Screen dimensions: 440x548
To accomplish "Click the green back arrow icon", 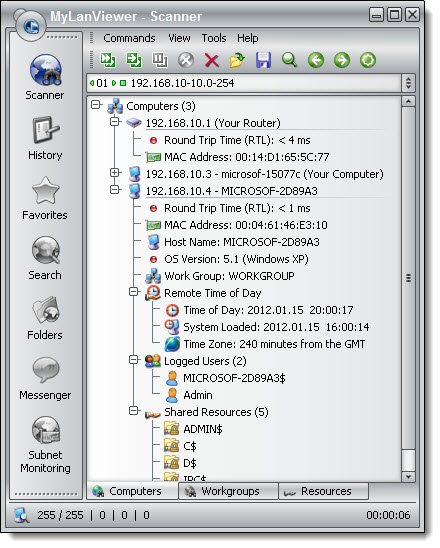I will [316, 60].
